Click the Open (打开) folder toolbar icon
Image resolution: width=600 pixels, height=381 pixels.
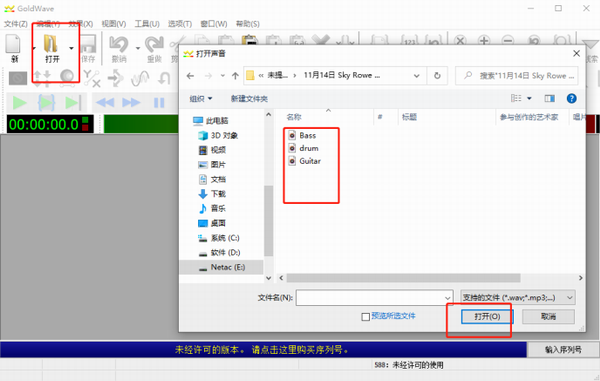click(x=51, y=44)
